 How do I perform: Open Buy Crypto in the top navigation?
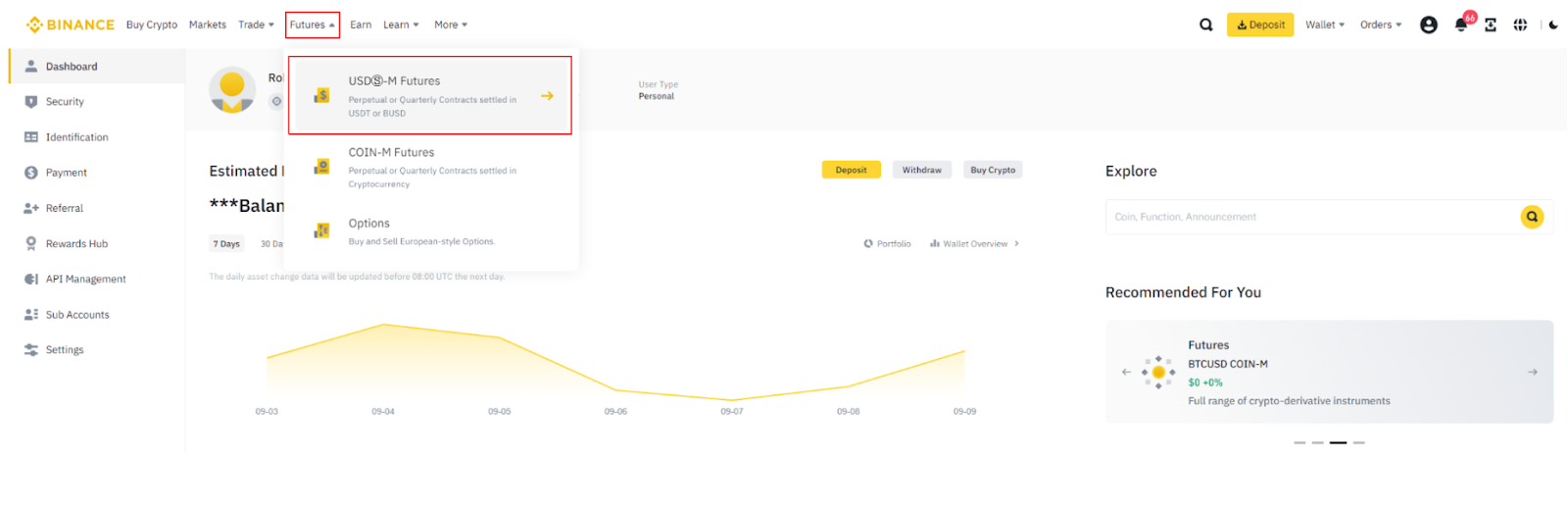(152, 25)
